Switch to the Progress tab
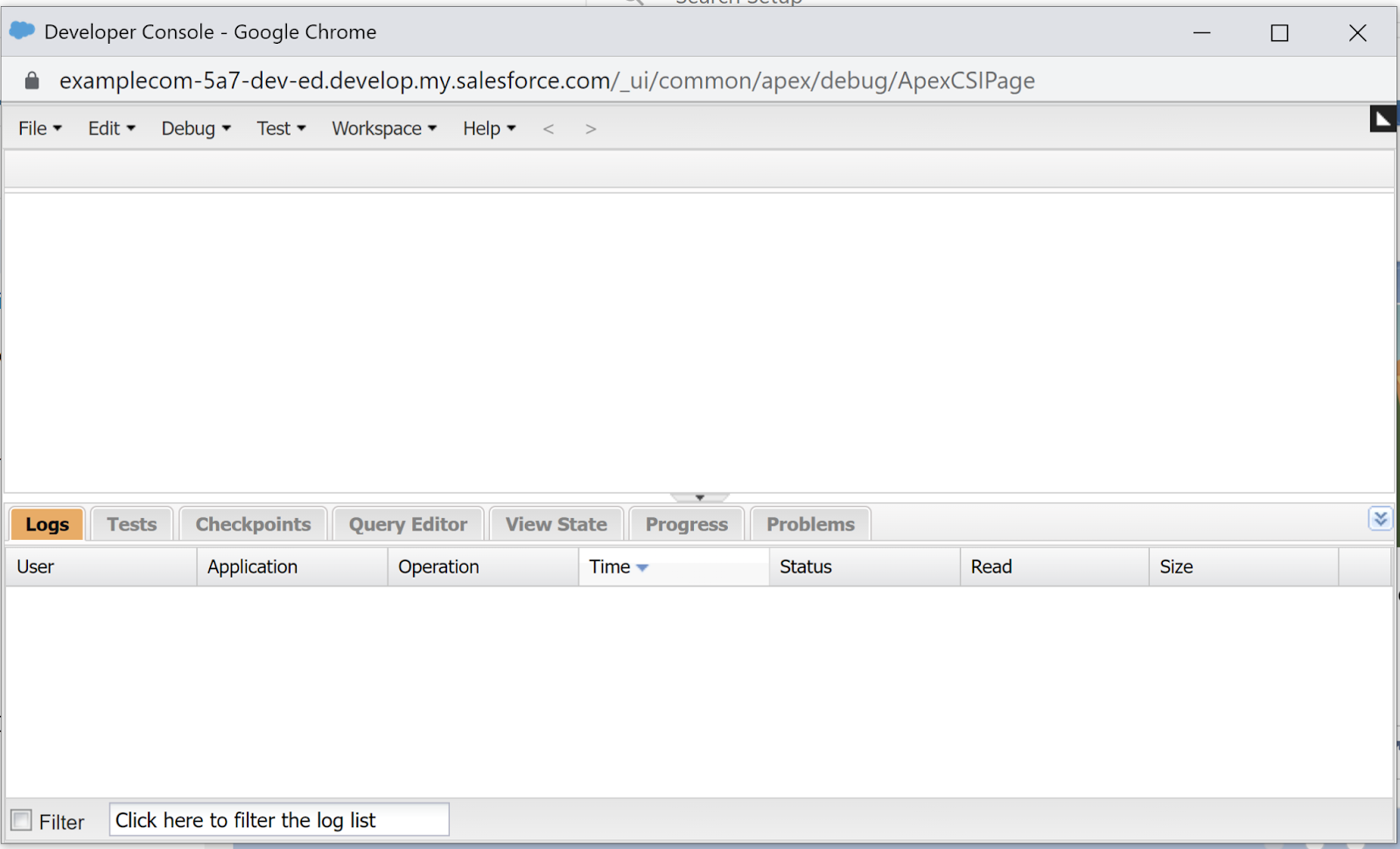The image size is (1400, 849). (x=687, y=524)
